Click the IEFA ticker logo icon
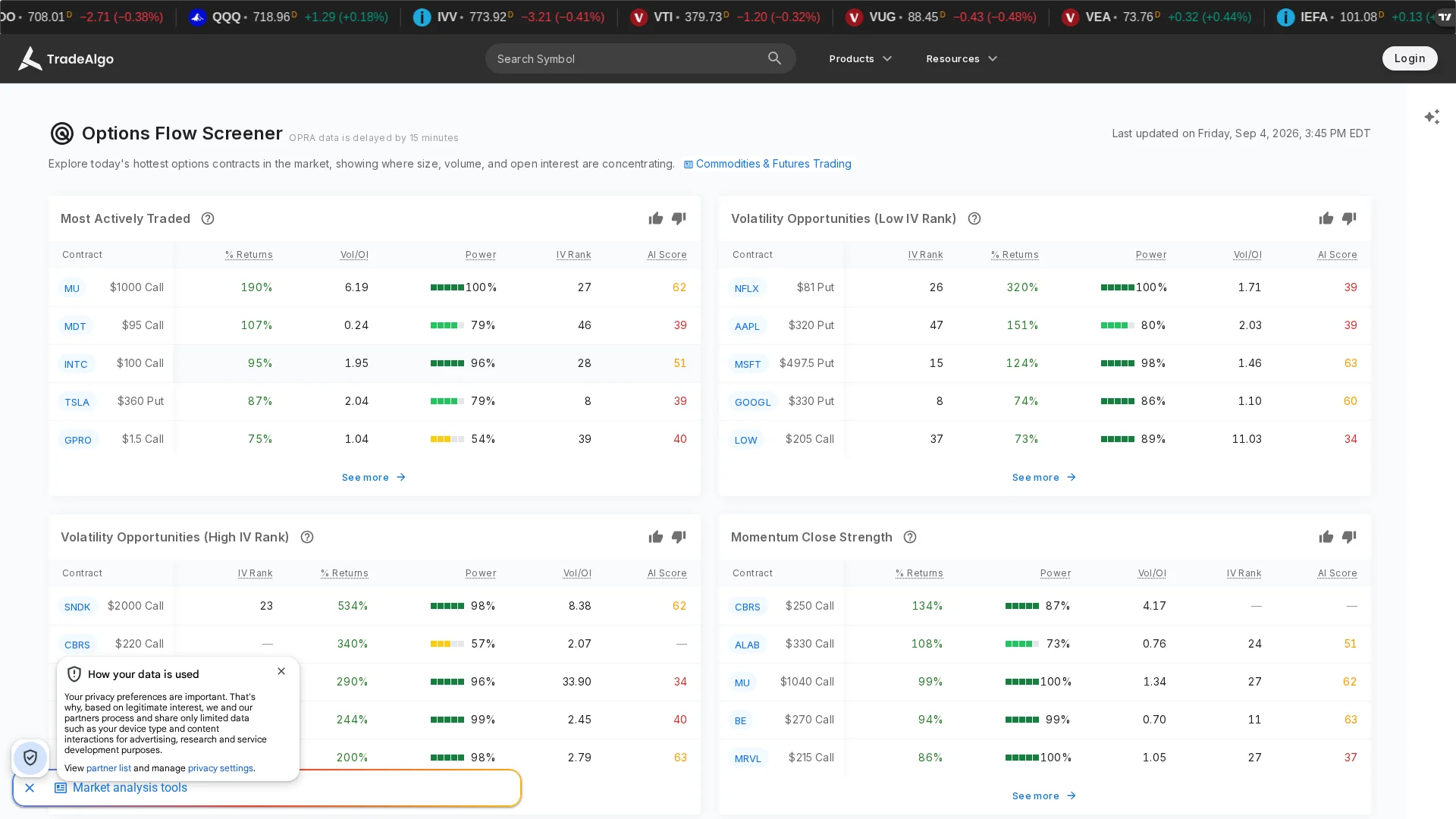Image resolution: width=1456 pixels, height=819 pixels. (1285, 17)
